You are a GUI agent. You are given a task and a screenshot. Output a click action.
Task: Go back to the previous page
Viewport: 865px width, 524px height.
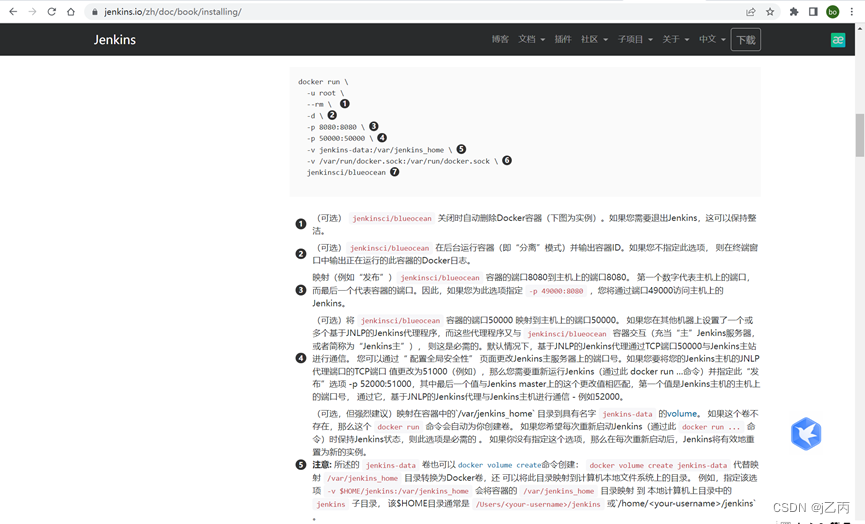tap(13, 12)
